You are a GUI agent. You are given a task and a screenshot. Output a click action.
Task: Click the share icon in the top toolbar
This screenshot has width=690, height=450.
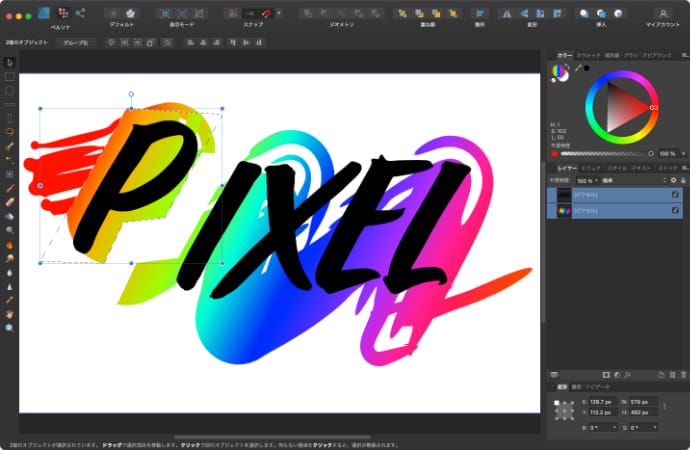[x=80, y=13]
